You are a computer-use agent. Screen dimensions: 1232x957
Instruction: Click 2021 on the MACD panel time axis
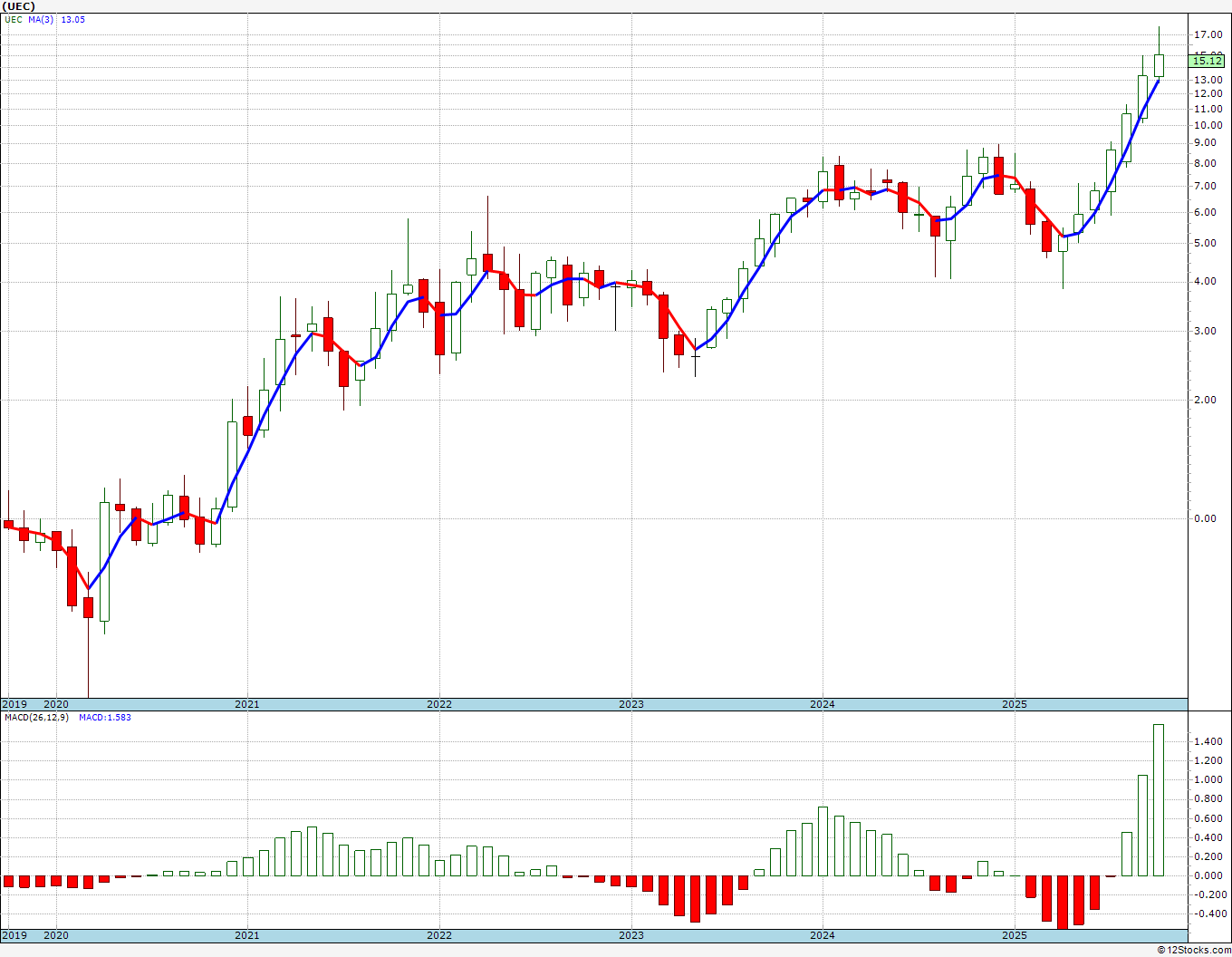click(246, 935)
